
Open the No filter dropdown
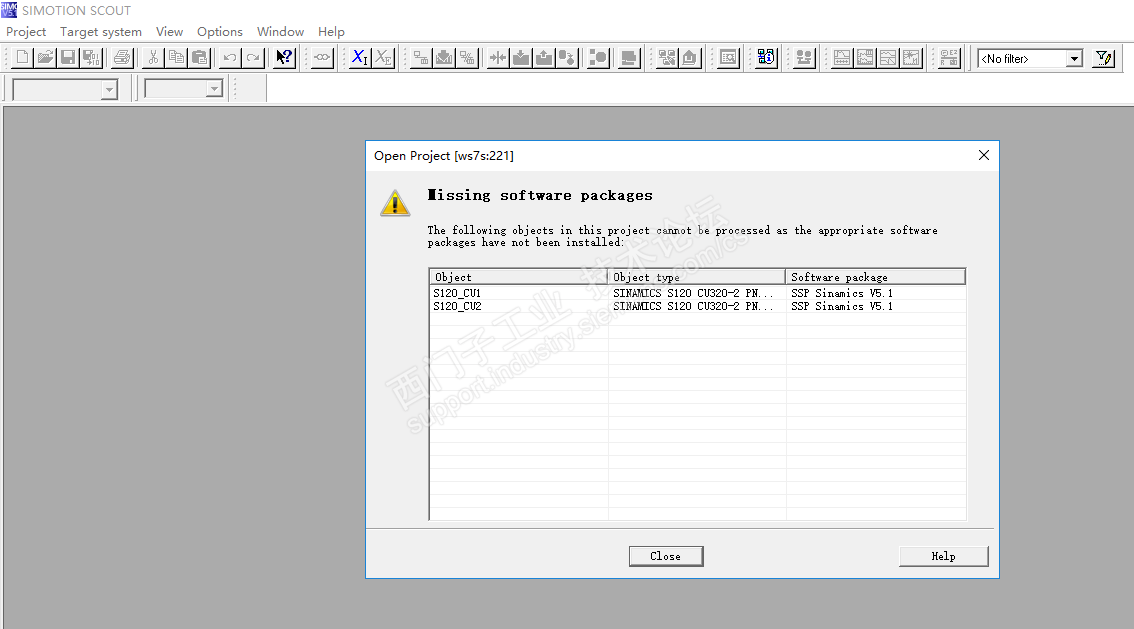pos(1075,59)
